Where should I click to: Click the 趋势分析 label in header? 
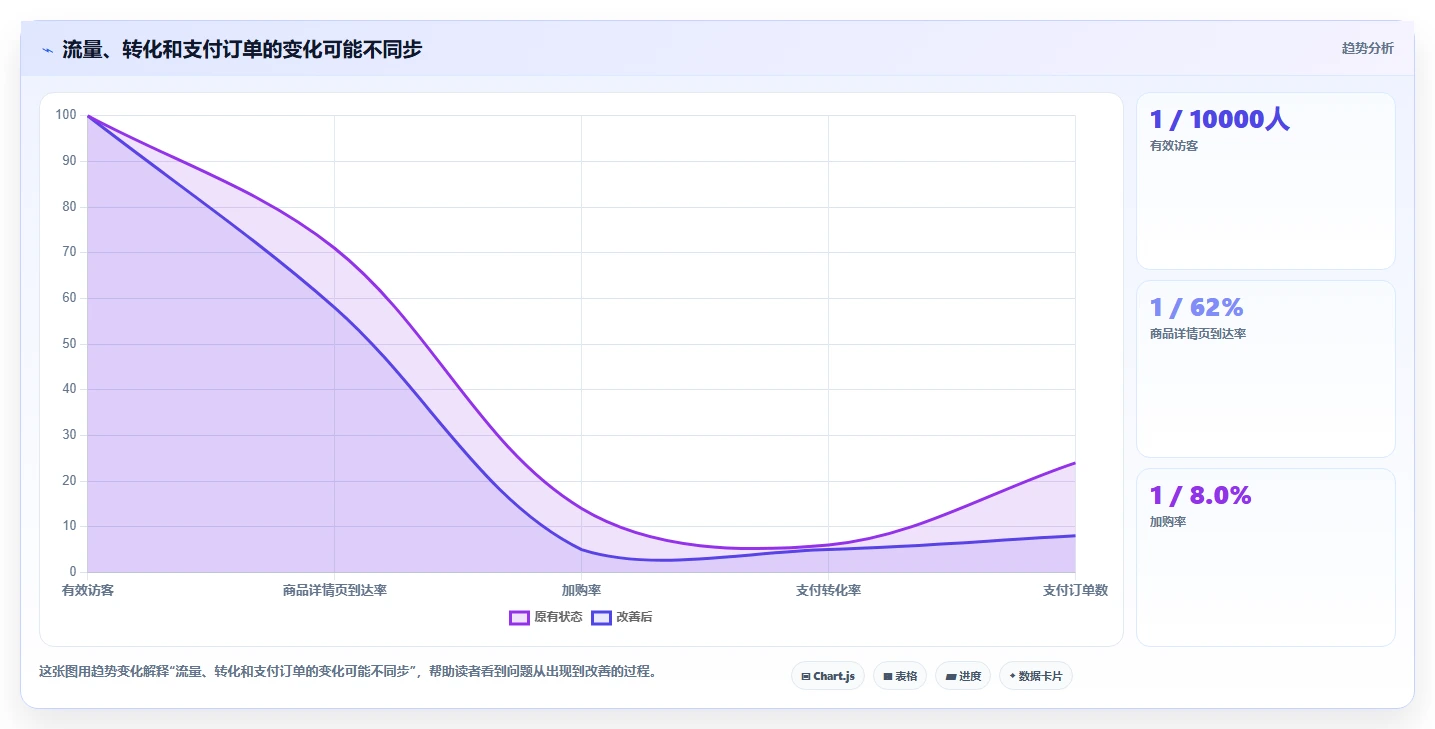pyautogui.click(x=1367, y=49)
